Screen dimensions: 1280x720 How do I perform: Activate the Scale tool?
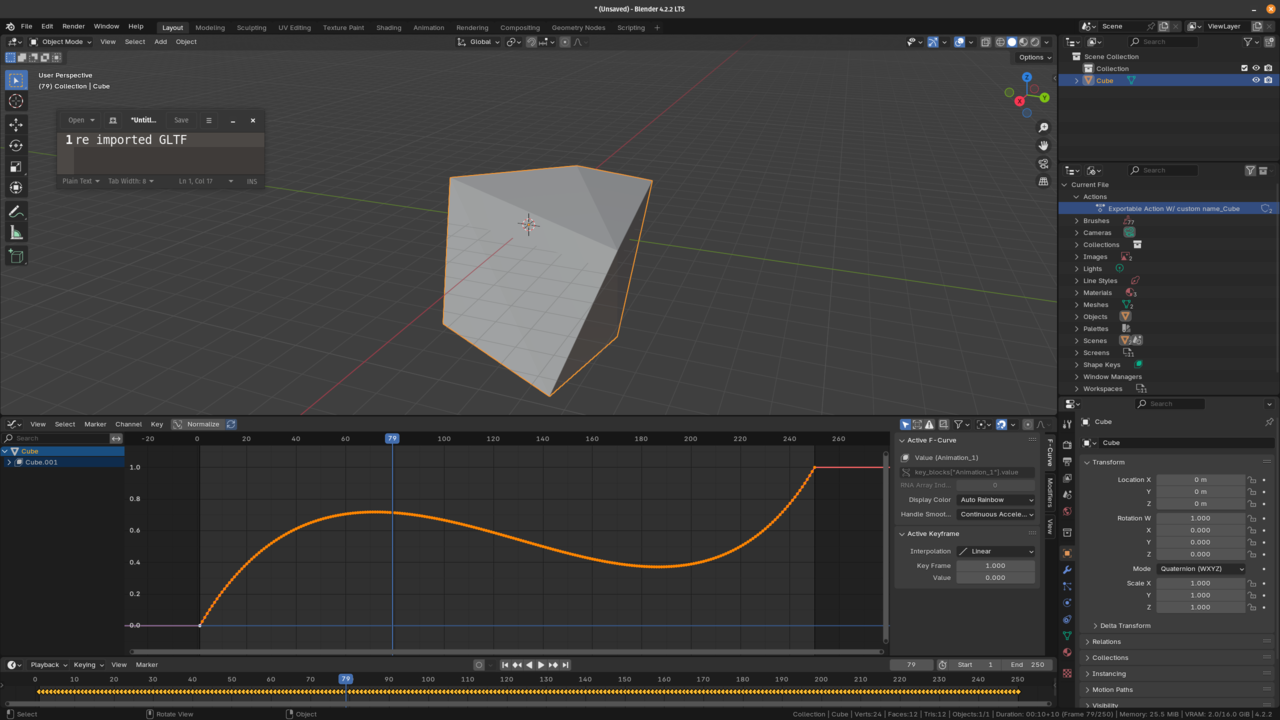[x=16, y=167]
